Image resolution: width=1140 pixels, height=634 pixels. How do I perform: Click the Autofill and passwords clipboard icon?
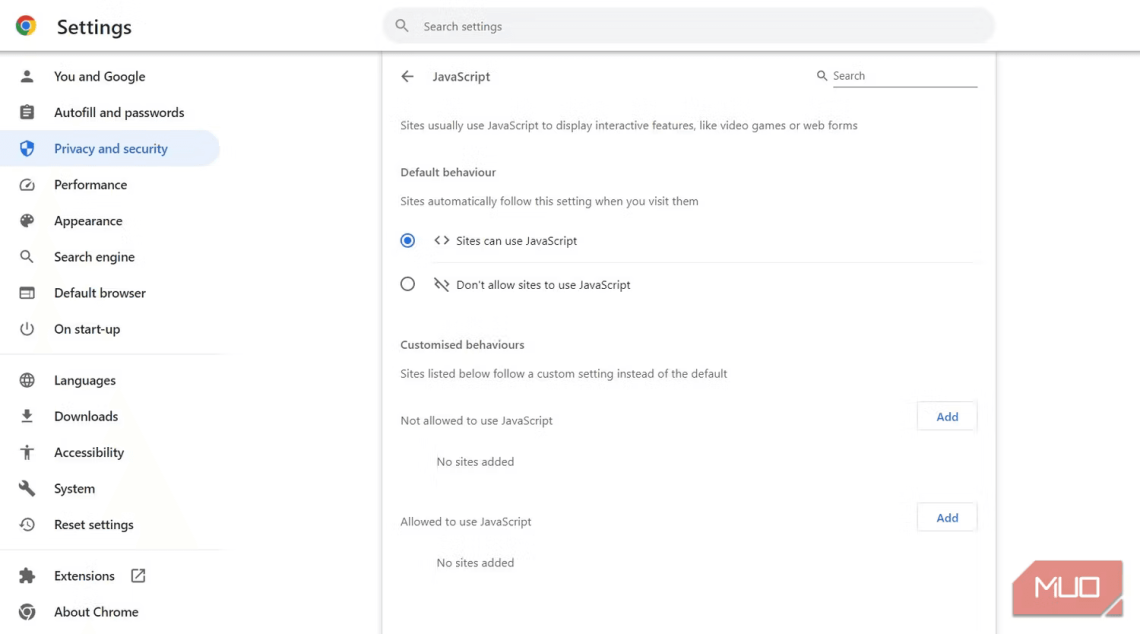click(x=27, y=113)
